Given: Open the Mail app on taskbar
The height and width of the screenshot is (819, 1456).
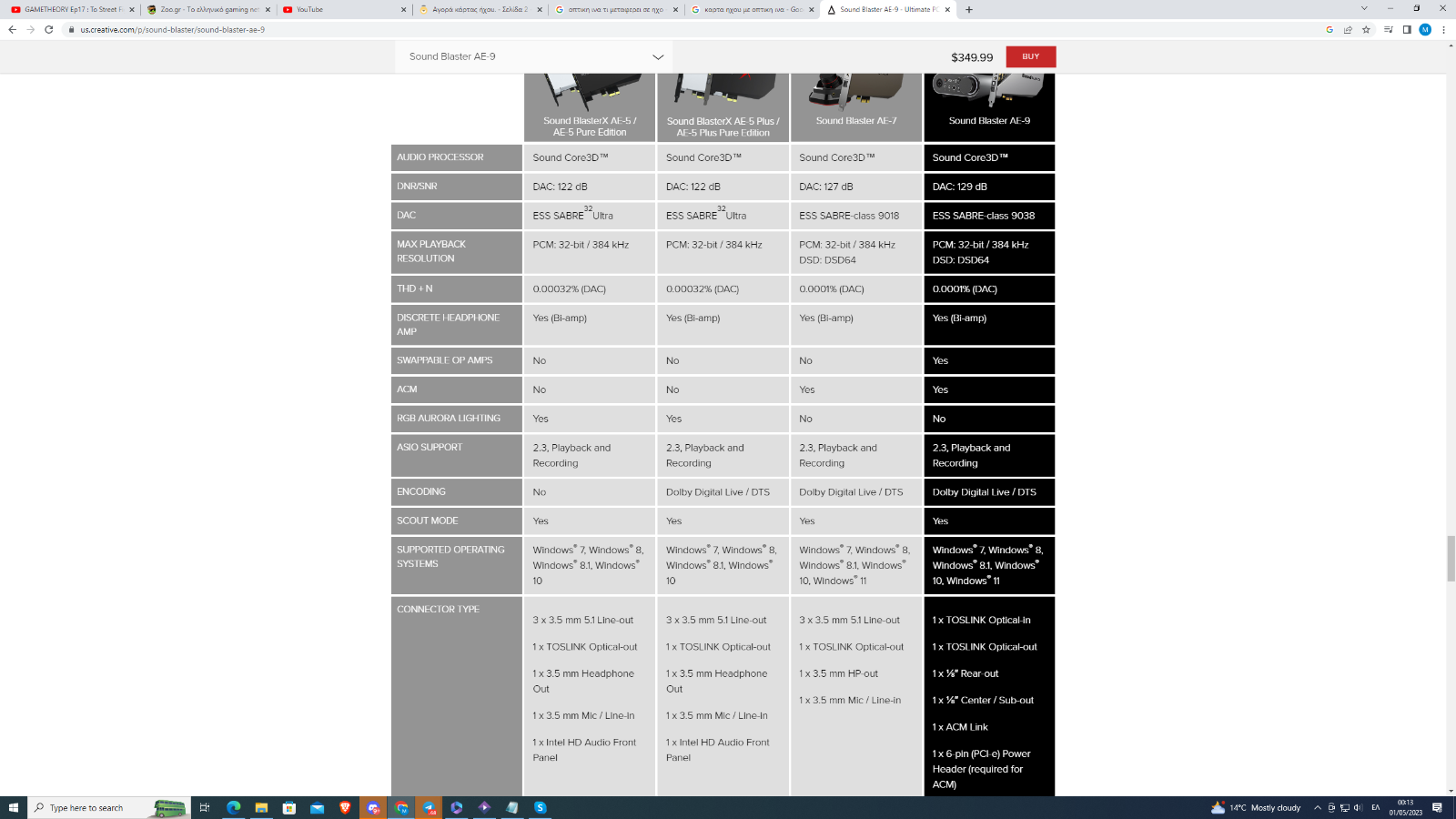Looking at the screenshot, I should point(317,807).
